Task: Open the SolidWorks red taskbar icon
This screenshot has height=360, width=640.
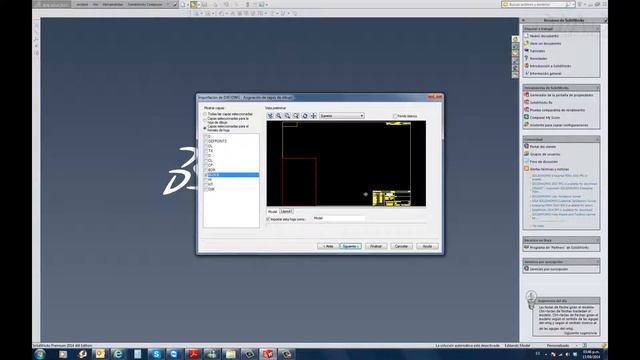Action: tap(268, 354)
